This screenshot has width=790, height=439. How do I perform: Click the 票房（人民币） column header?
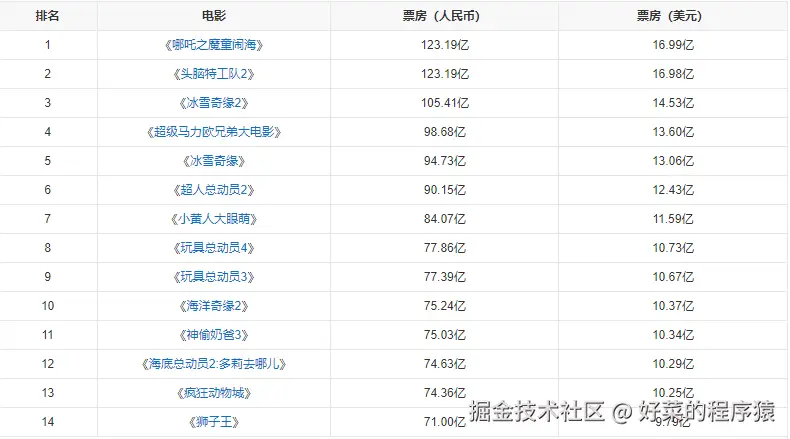point(443,16)
